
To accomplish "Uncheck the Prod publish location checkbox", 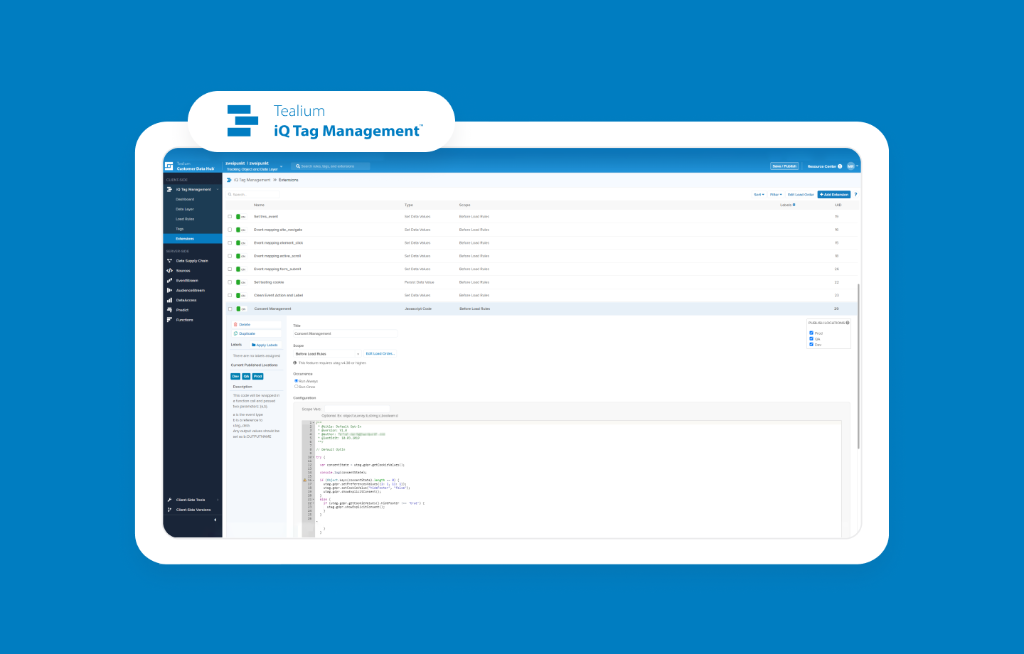I will point(811,333).
